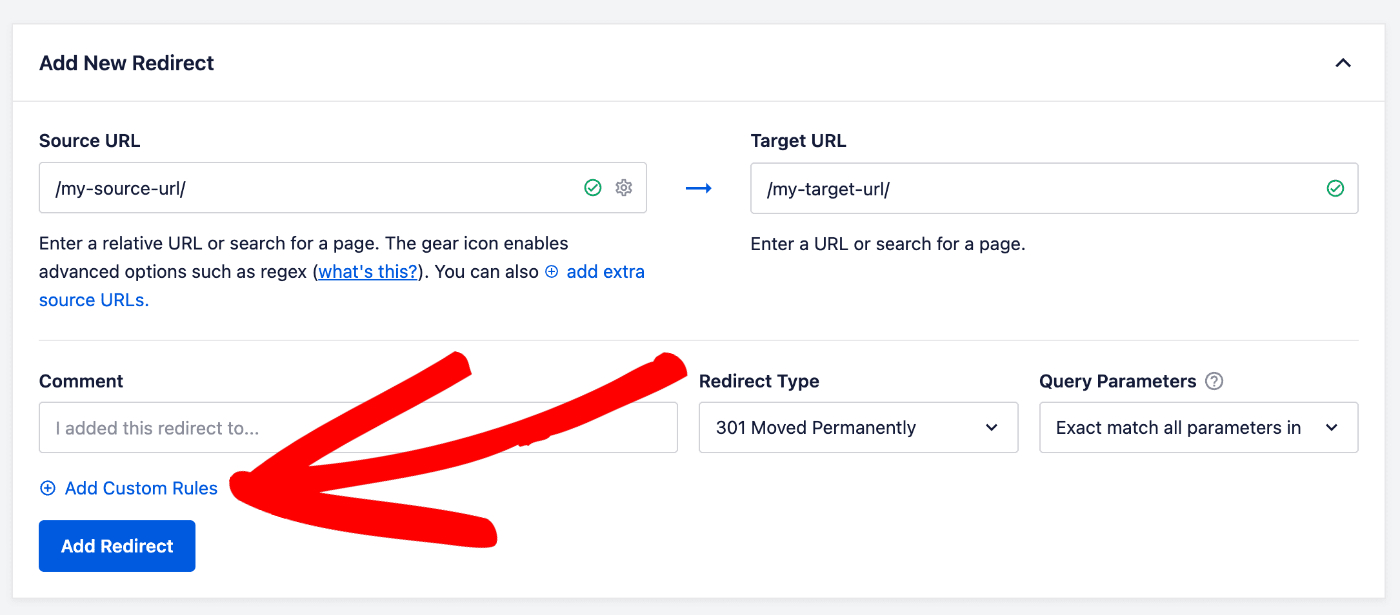Open Add Custom Rules
The image size is (1400, 615).
coord(140,487)
